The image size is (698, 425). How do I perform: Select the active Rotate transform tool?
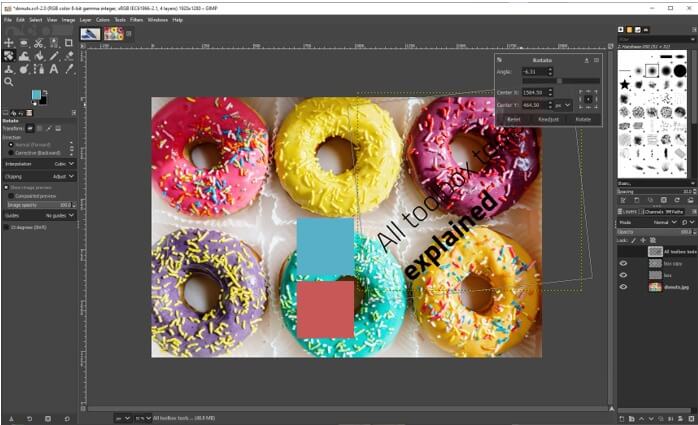click(8, 56)
